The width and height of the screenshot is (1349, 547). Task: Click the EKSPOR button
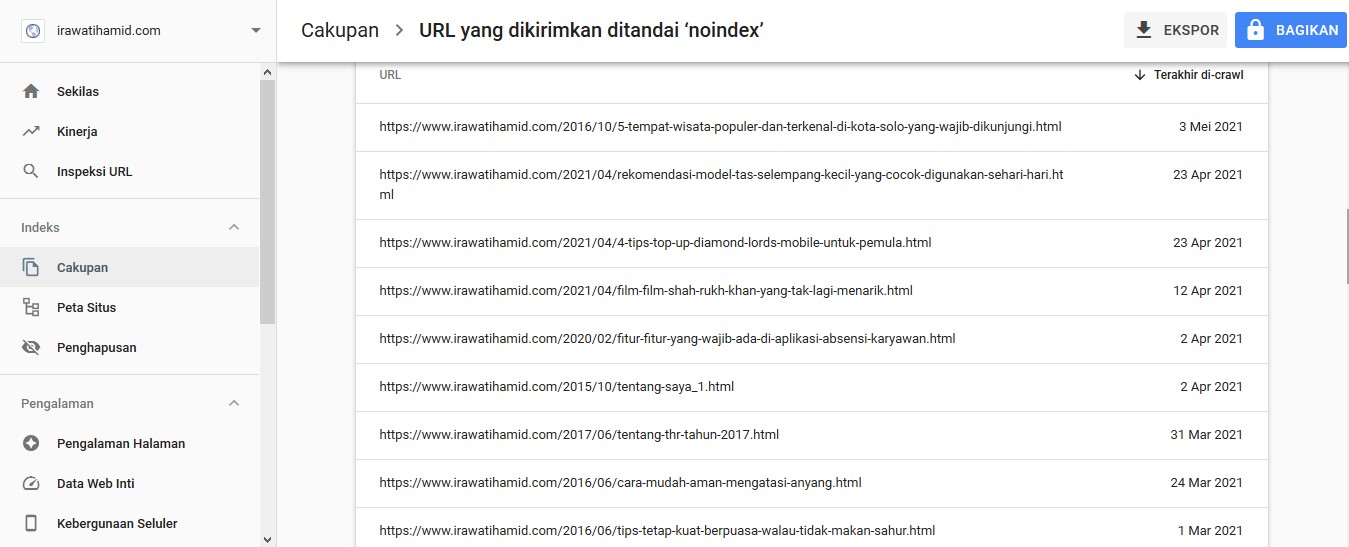pos(1176,30)
